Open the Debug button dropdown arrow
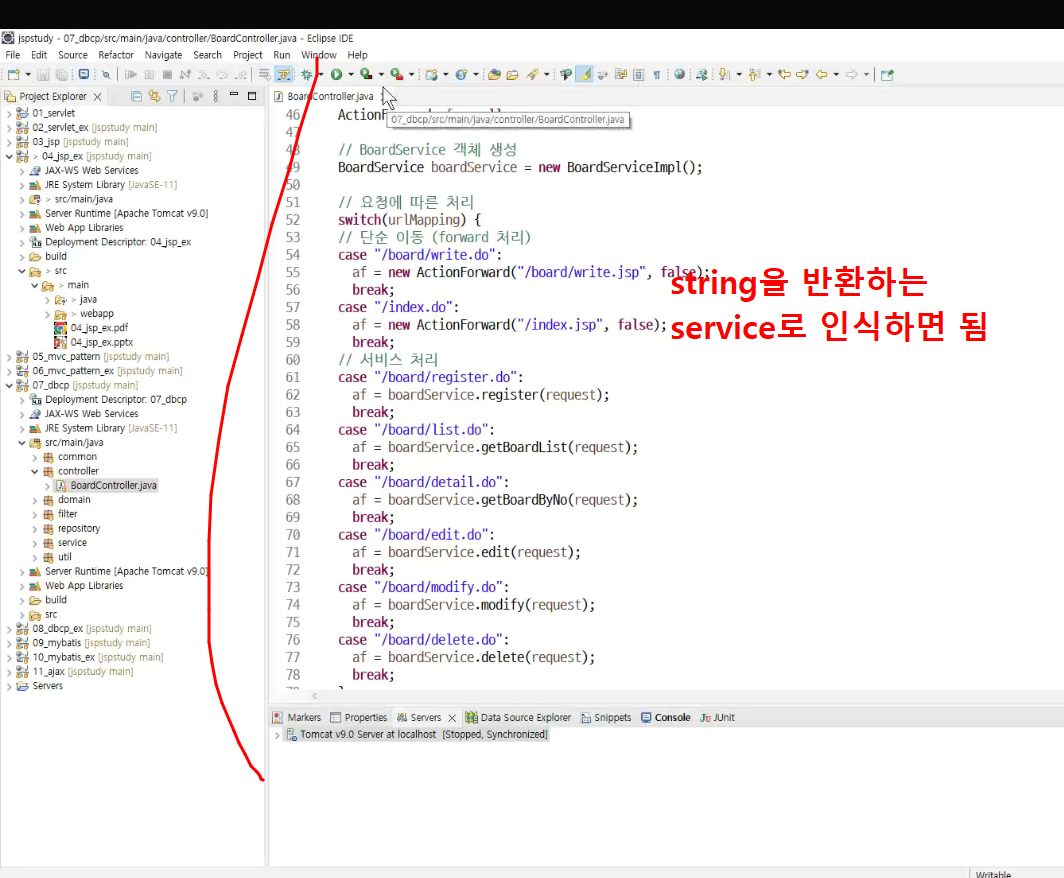Image resolution: width=1064 pixels, height=878 pixels. click(321, 75)
